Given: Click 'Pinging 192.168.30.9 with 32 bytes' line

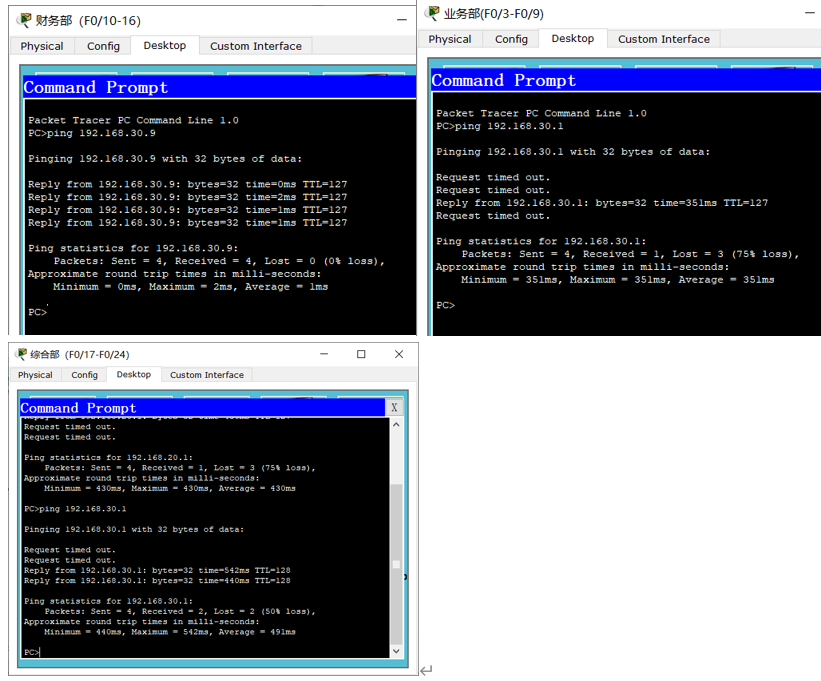Looking at the screenshot, I should click(x=165, y=159).
